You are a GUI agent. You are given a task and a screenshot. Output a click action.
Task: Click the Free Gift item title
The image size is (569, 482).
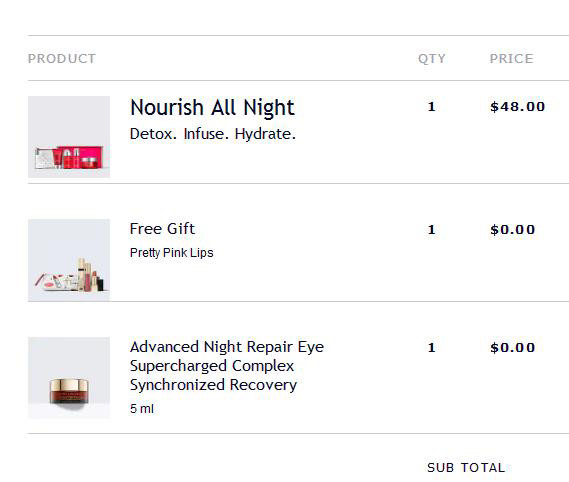(162, 229)
